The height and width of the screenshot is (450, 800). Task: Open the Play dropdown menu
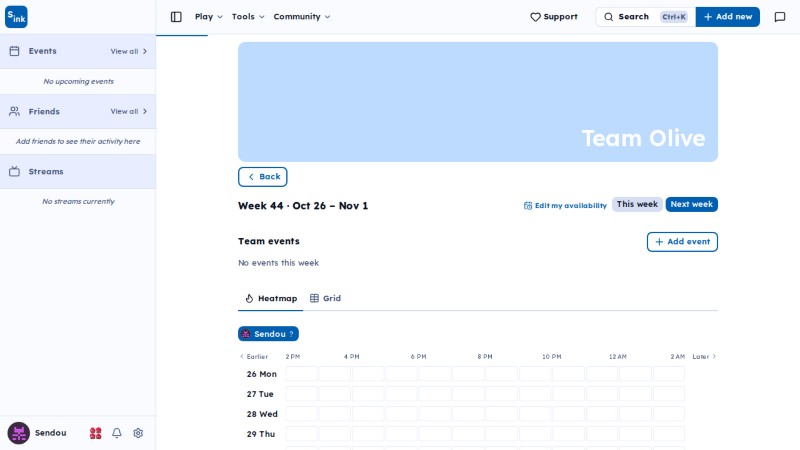[208, 17]
